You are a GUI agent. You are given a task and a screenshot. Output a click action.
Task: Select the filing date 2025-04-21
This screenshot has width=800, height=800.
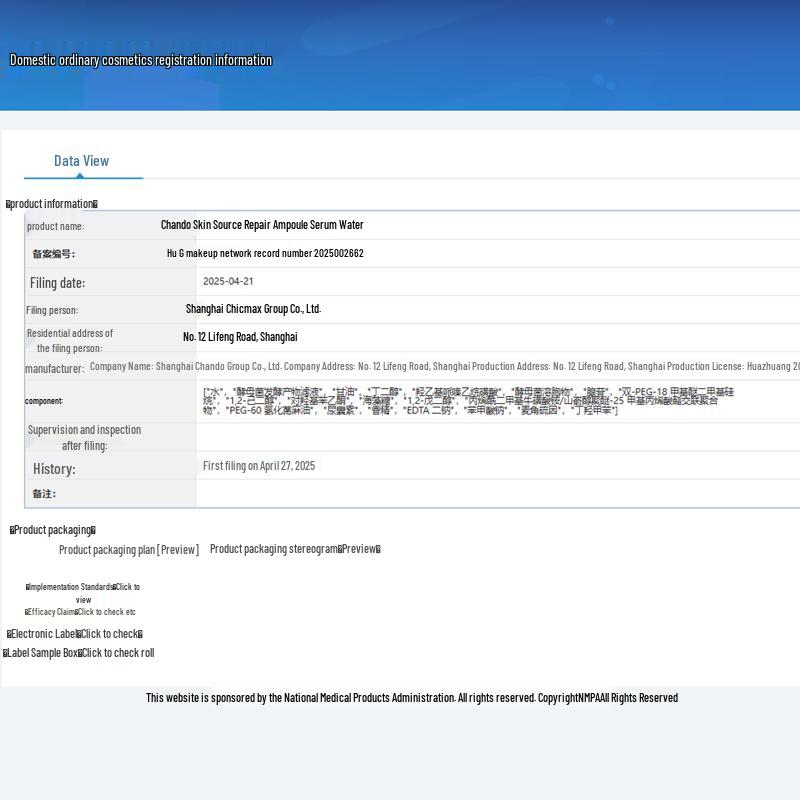pyautogui.click(x=228, y=281)
